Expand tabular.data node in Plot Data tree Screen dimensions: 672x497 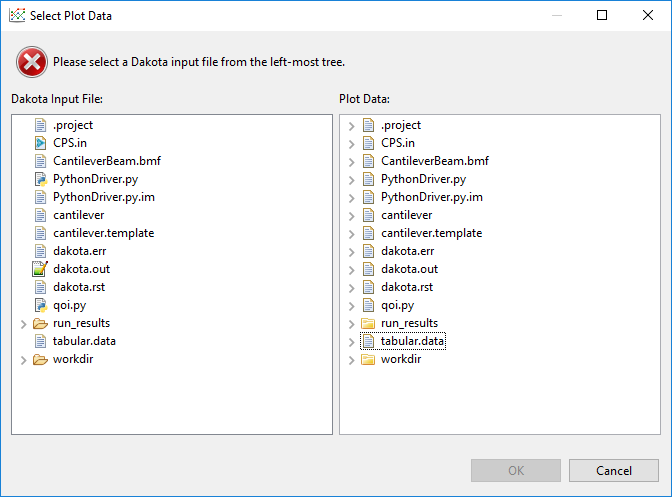pos(351,342)
